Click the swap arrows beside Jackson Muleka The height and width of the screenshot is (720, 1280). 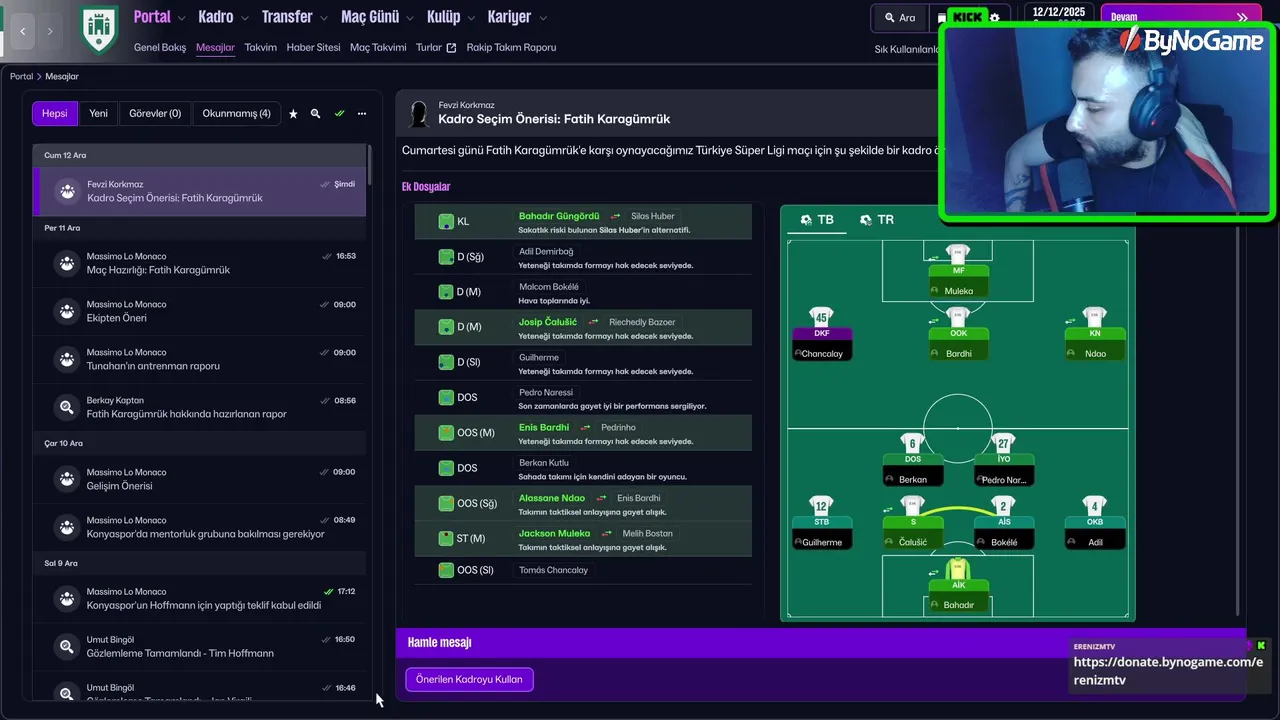(x=606, y=533)
